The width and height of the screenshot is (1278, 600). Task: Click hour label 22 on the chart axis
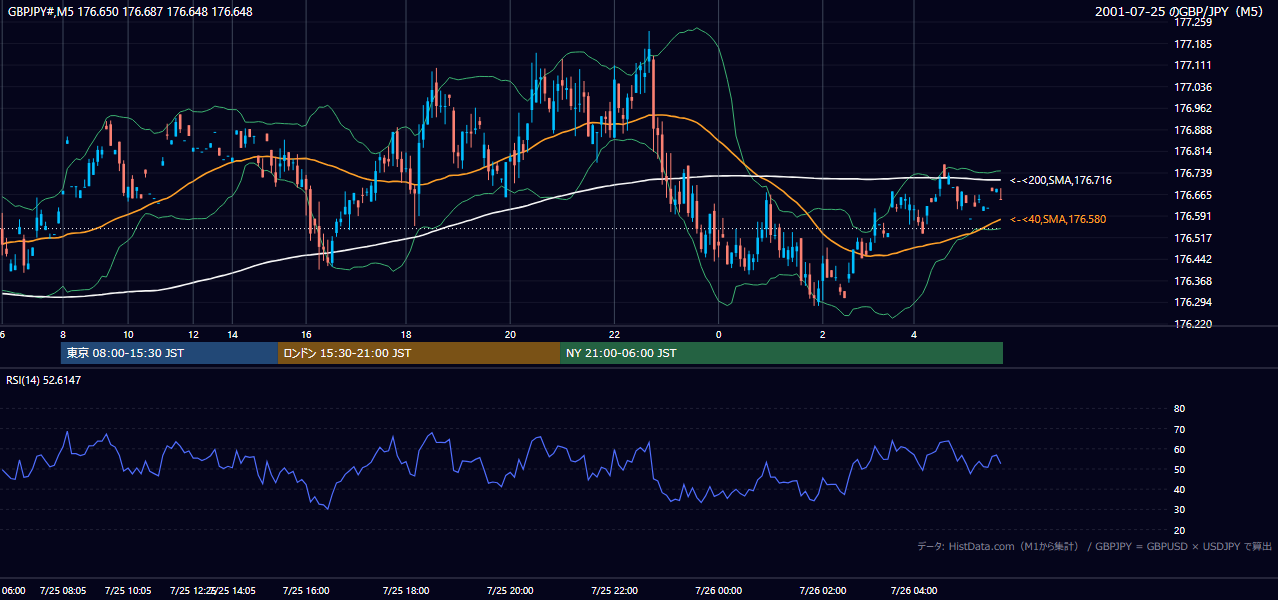[x=614, y=334]
